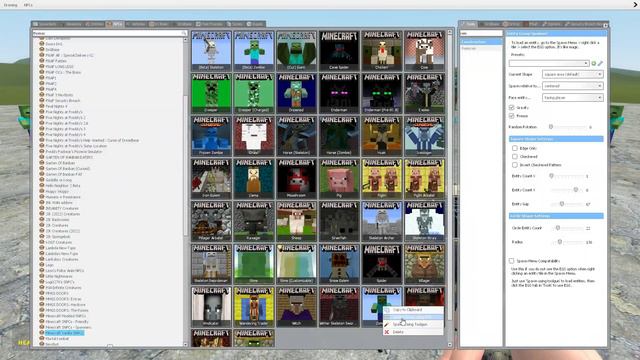
Task: Select Minecraft SNPCs - Spawners category
Action: pyautogui.click(x=68, y=327)
